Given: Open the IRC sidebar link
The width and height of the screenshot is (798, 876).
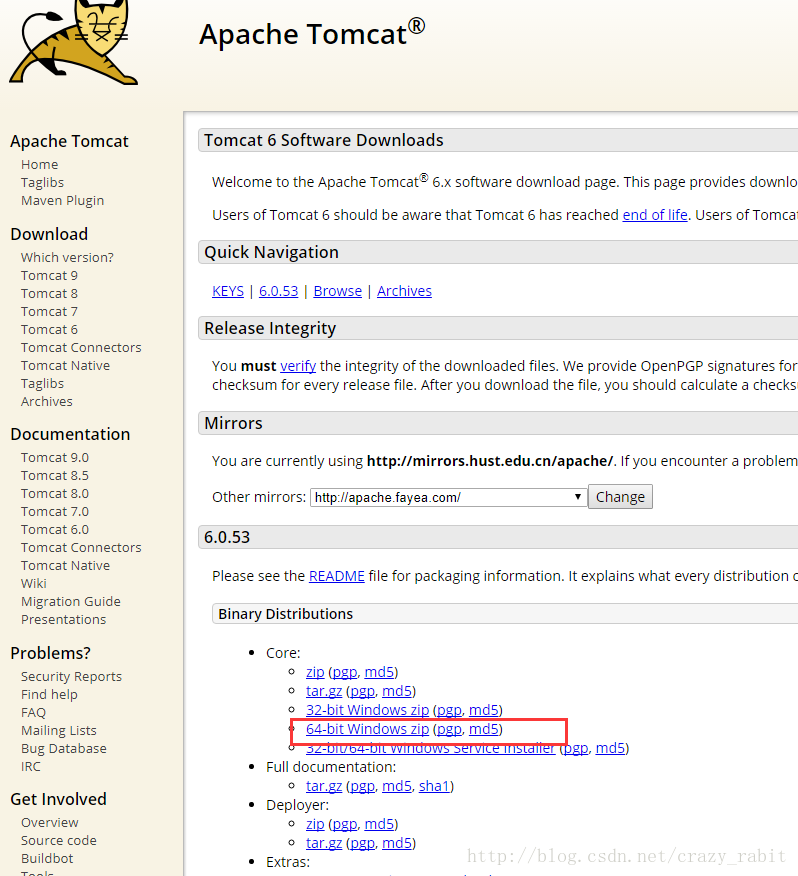Looking at the screenshot, I should click(x=31, y=766).
